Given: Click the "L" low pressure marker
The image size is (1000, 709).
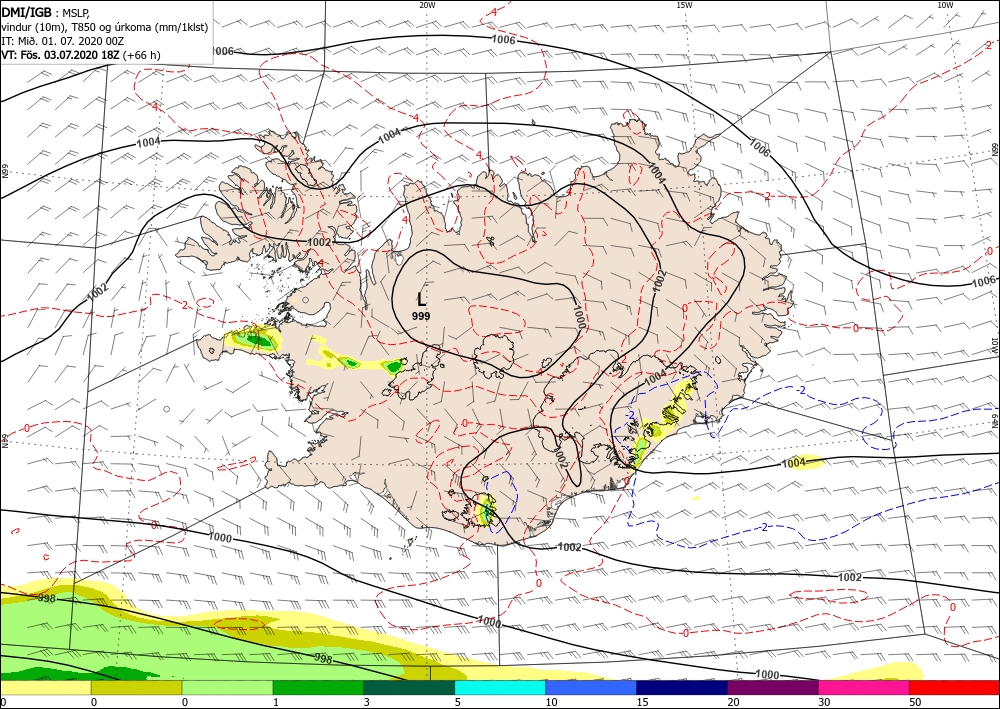Looking at the screenshot, I should pos(421,299).
